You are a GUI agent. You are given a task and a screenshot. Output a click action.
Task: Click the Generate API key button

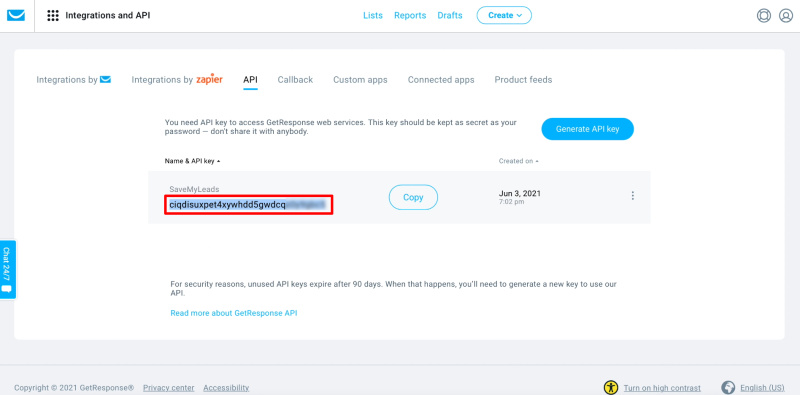[587, 129]
